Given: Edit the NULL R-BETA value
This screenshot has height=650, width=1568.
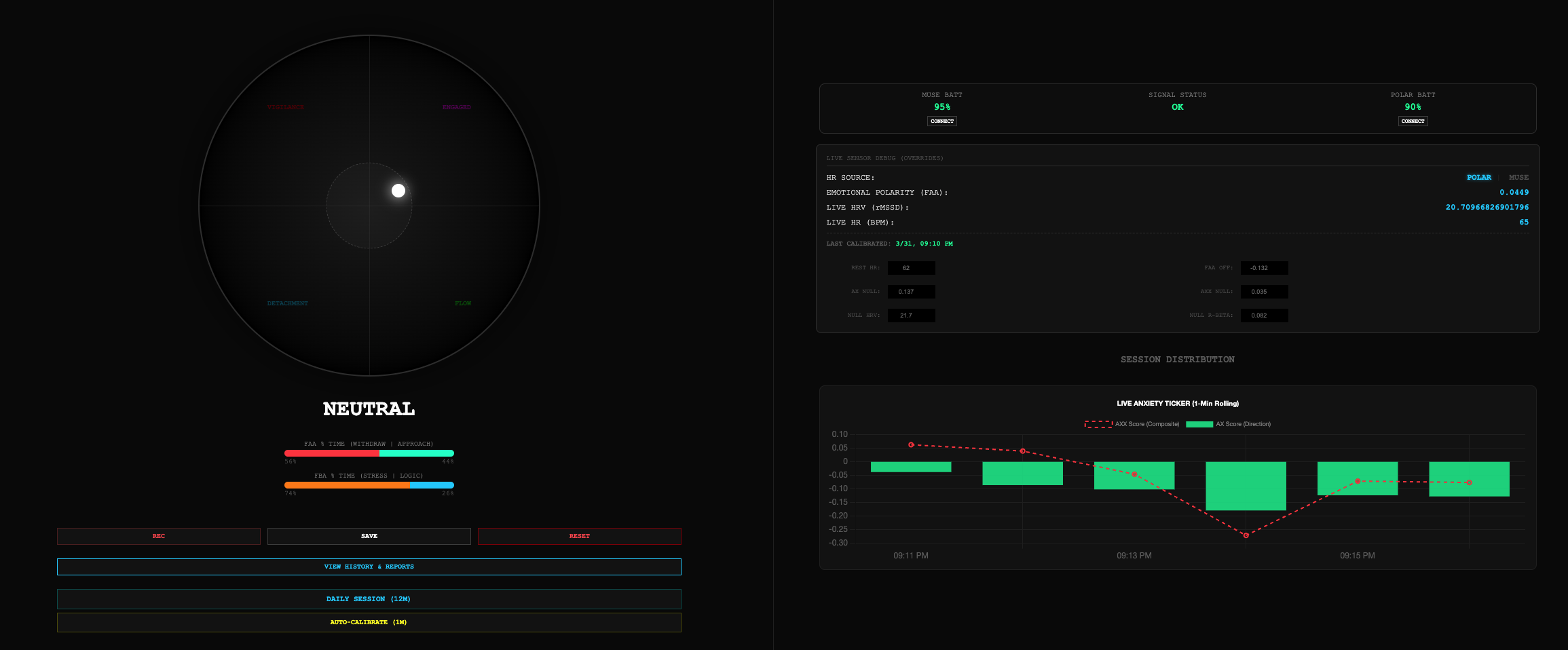Looking at the screenshot, I should (x=1263, y=316).
